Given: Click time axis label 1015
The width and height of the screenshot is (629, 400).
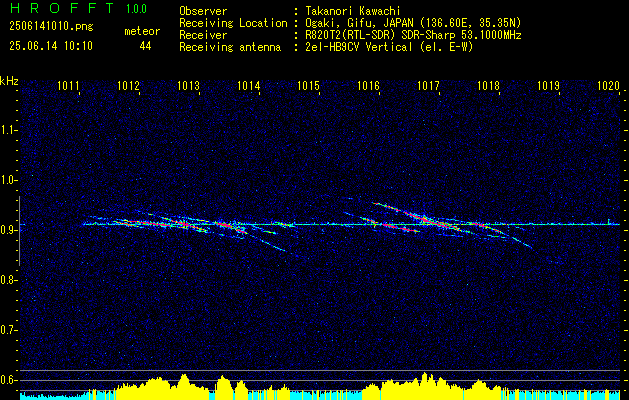Looking at the screenshot, I should coord(308,85).
